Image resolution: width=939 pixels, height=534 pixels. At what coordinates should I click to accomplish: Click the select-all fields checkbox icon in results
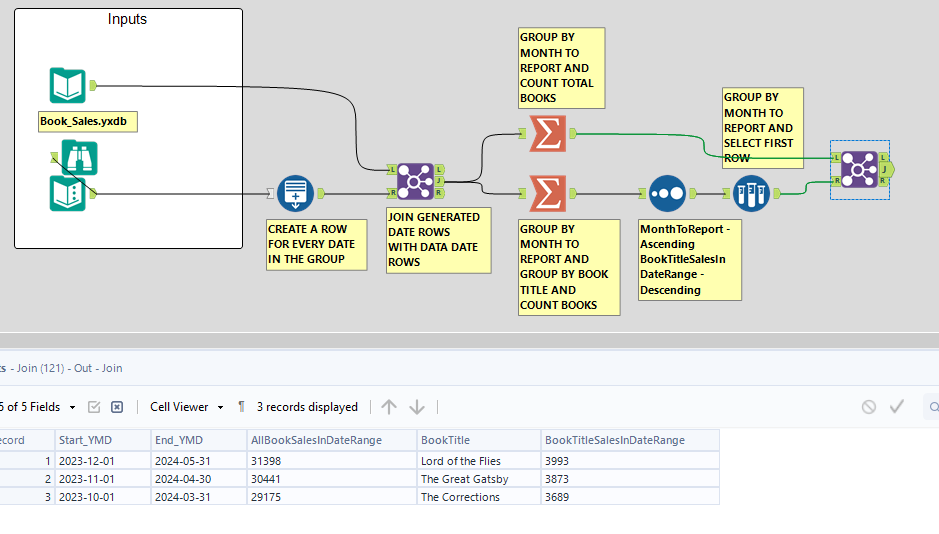coord(94,407)
